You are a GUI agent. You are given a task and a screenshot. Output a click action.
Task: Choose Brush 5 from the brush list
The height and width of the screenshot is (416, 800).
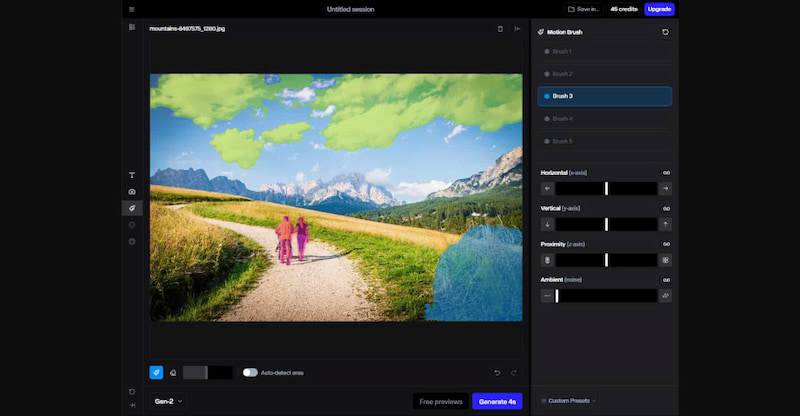point(604,141)
